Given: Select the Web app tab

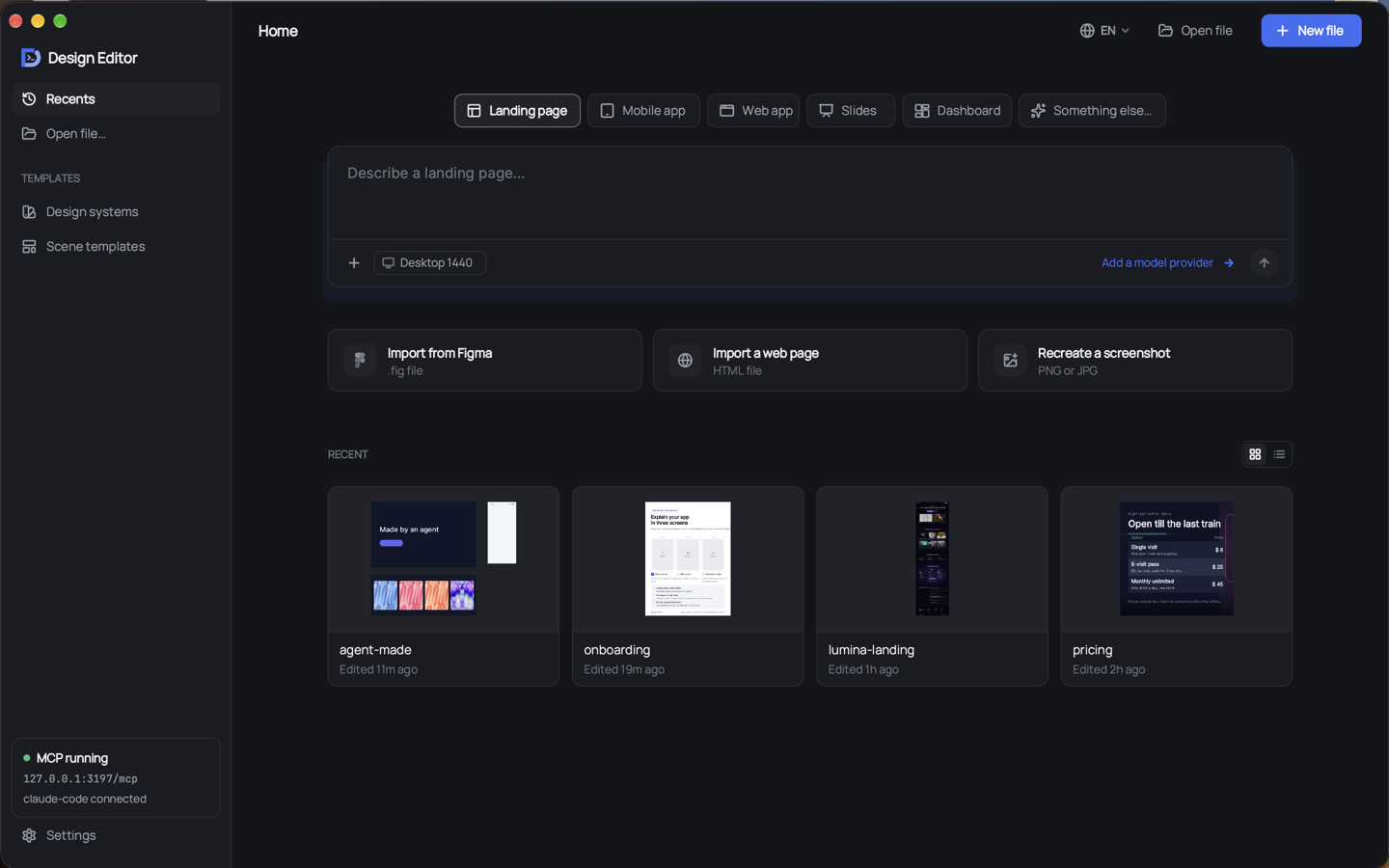Looking at the screenshot, I should click(x=753, y=111).
